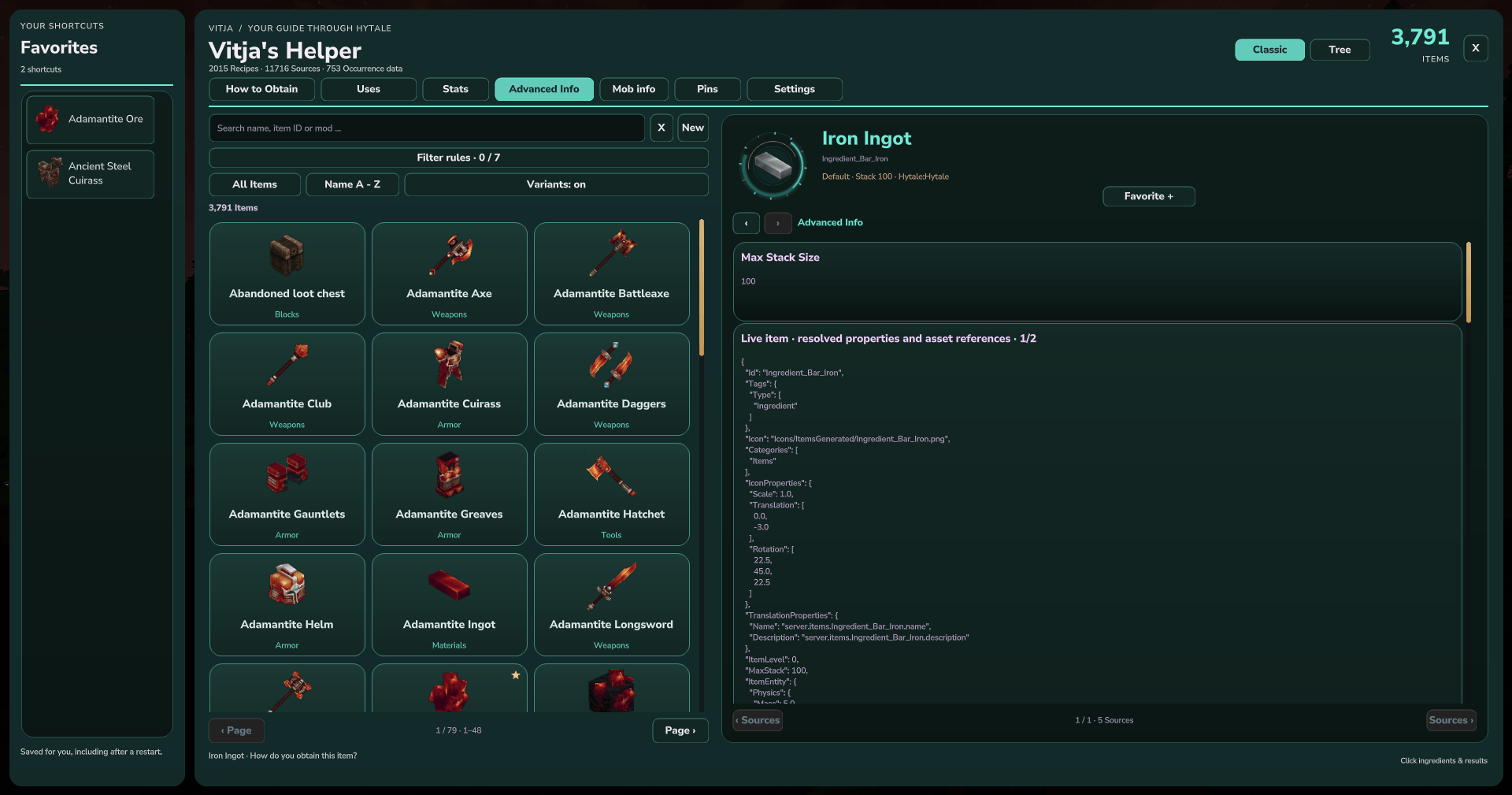Switch to Classic view mode
Image resolution: width=1512 pixels, height=795 pixels.
(x=1269, y=50)
